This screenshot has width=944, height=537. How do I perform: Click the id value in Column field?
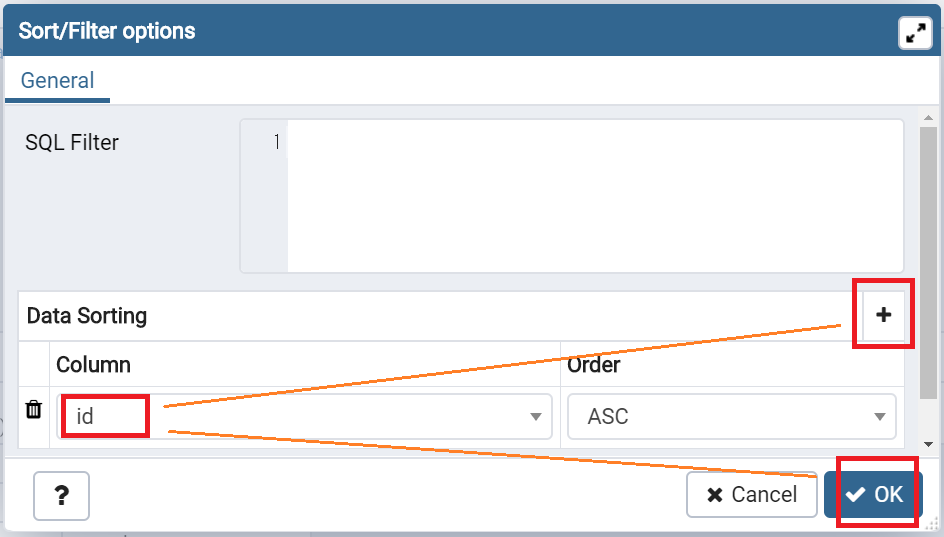[86, 416]
